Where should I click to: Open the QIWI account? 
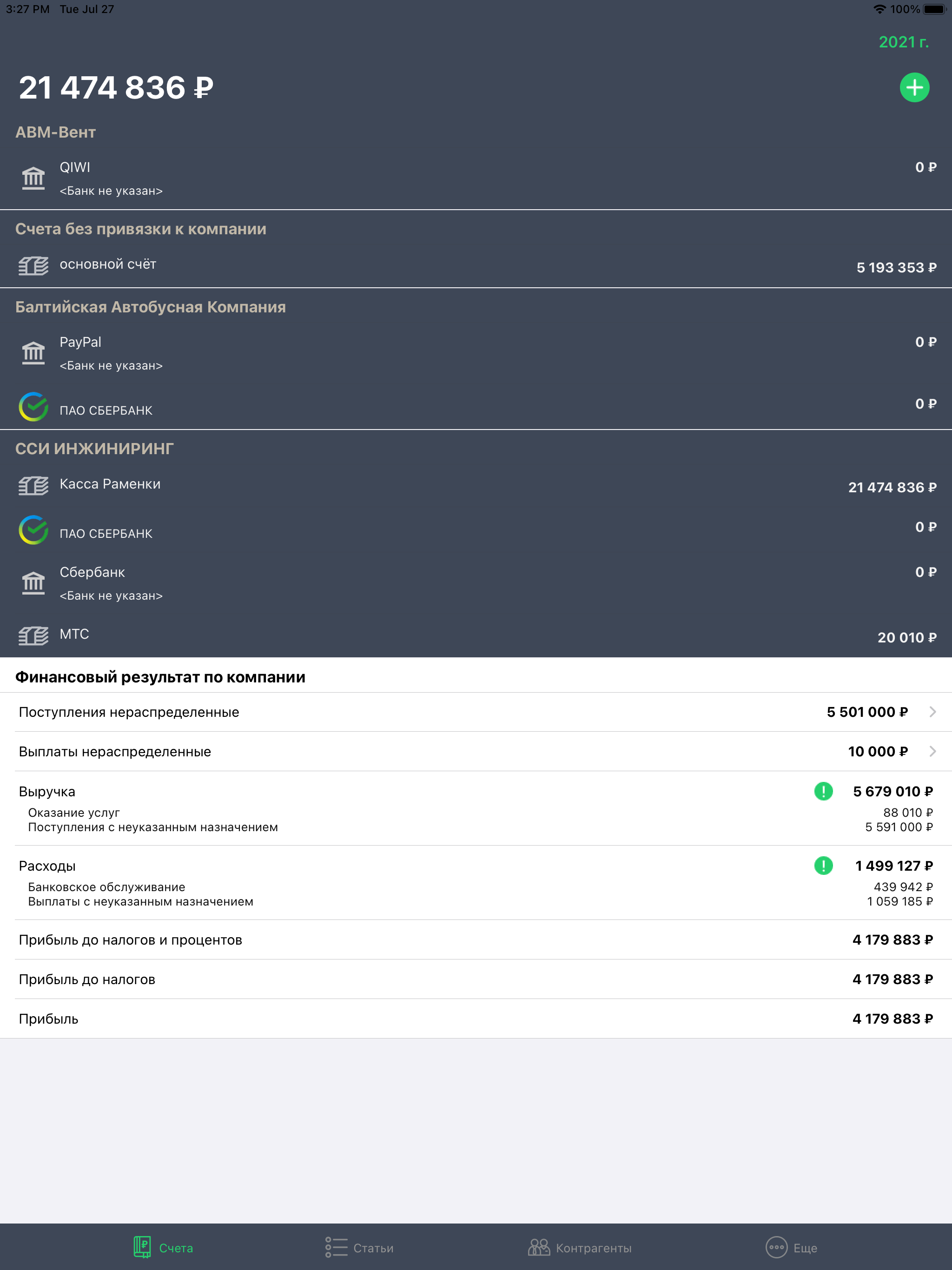476,179
